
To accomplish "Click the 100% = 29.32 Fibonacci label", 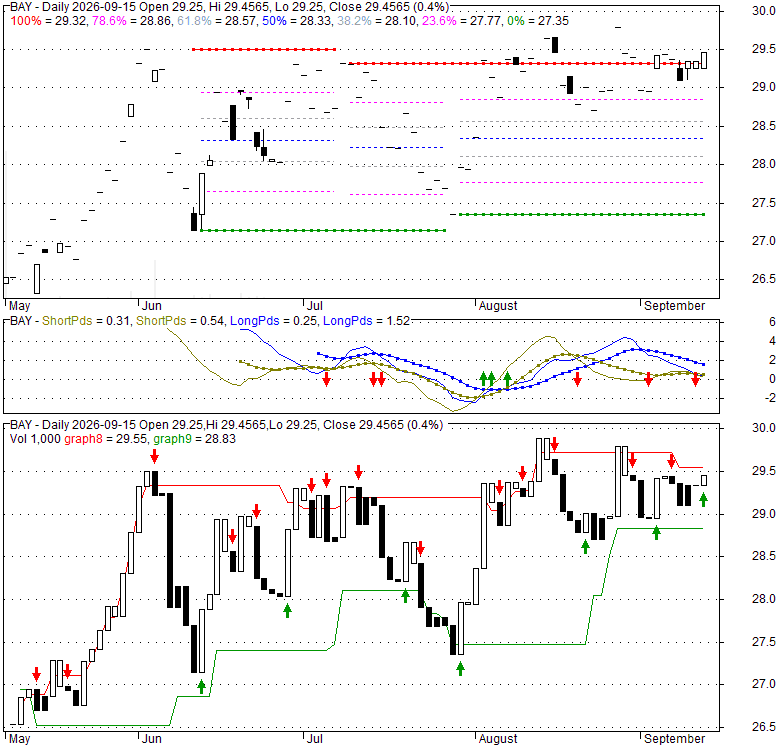I will 49,21.
